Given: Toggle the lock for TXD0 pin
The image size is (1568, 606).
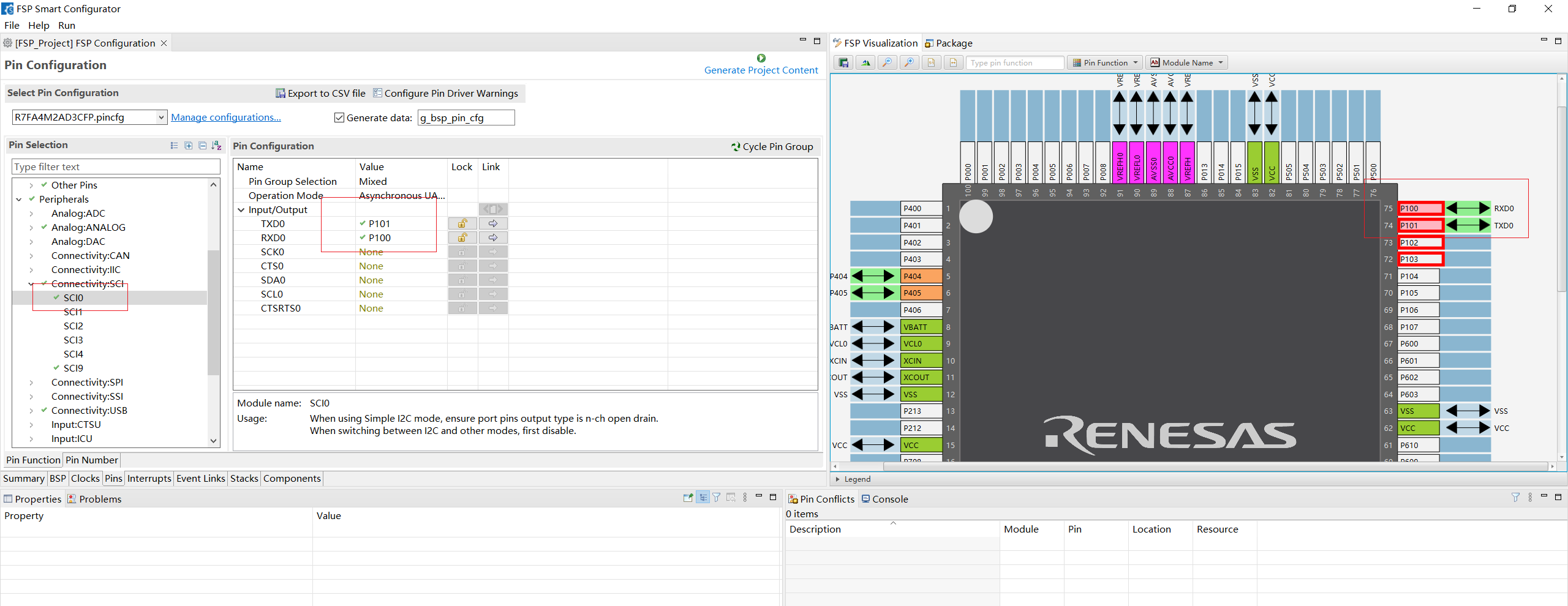Looking at the screenshot, I should [462, 223].
